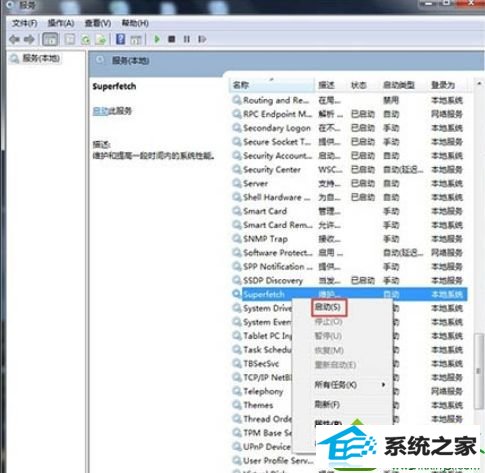Click the Superfetch title in the description pane
This screenshot has width=485, height=473.
coord(114,87)
